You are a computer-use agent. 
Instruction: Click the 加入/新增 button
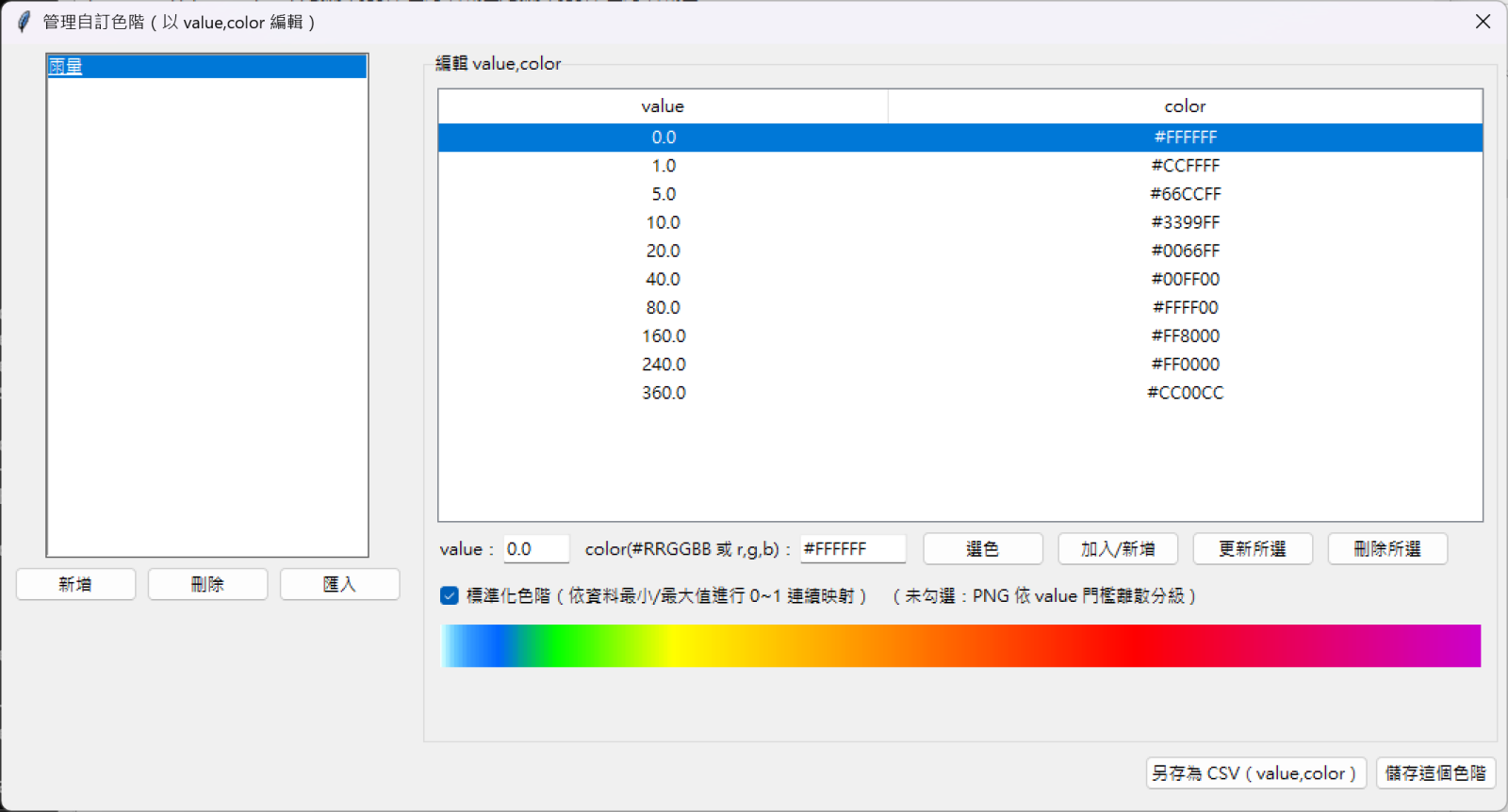click(x=1118, y=548)
